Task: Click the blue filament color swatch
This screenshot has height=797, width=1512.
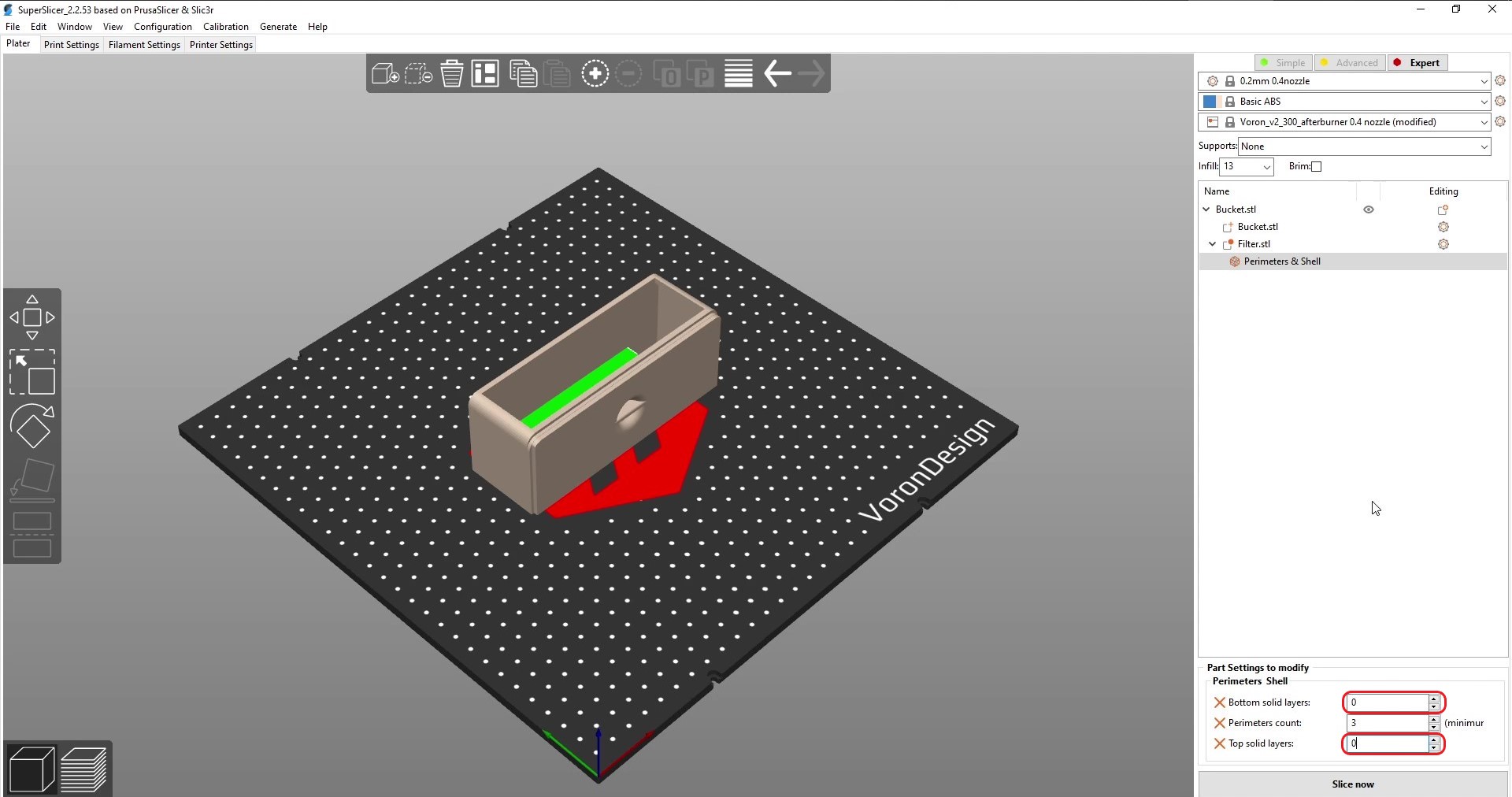Action: (1210, 102)
